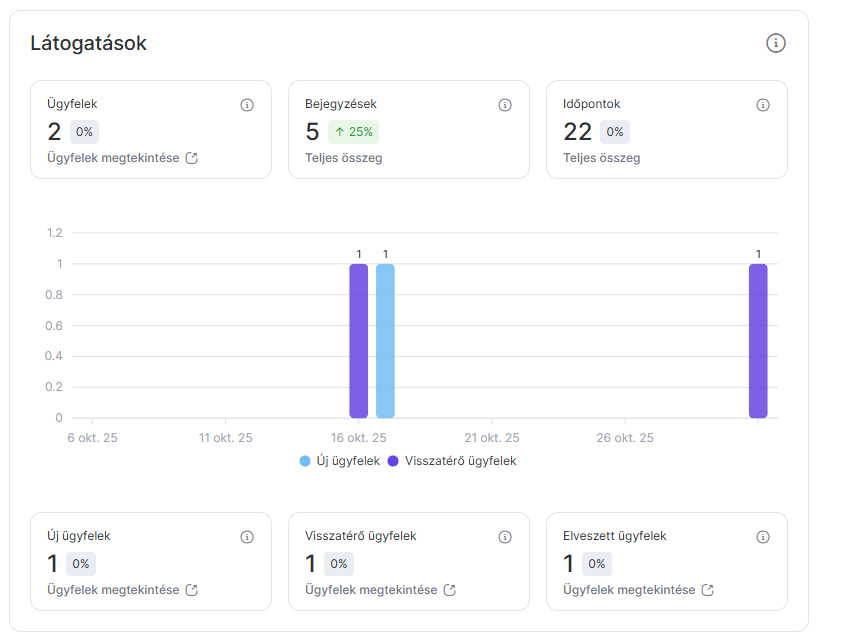Click the external link icon in the Elveszett ügyfelek card

pos(708,590)
